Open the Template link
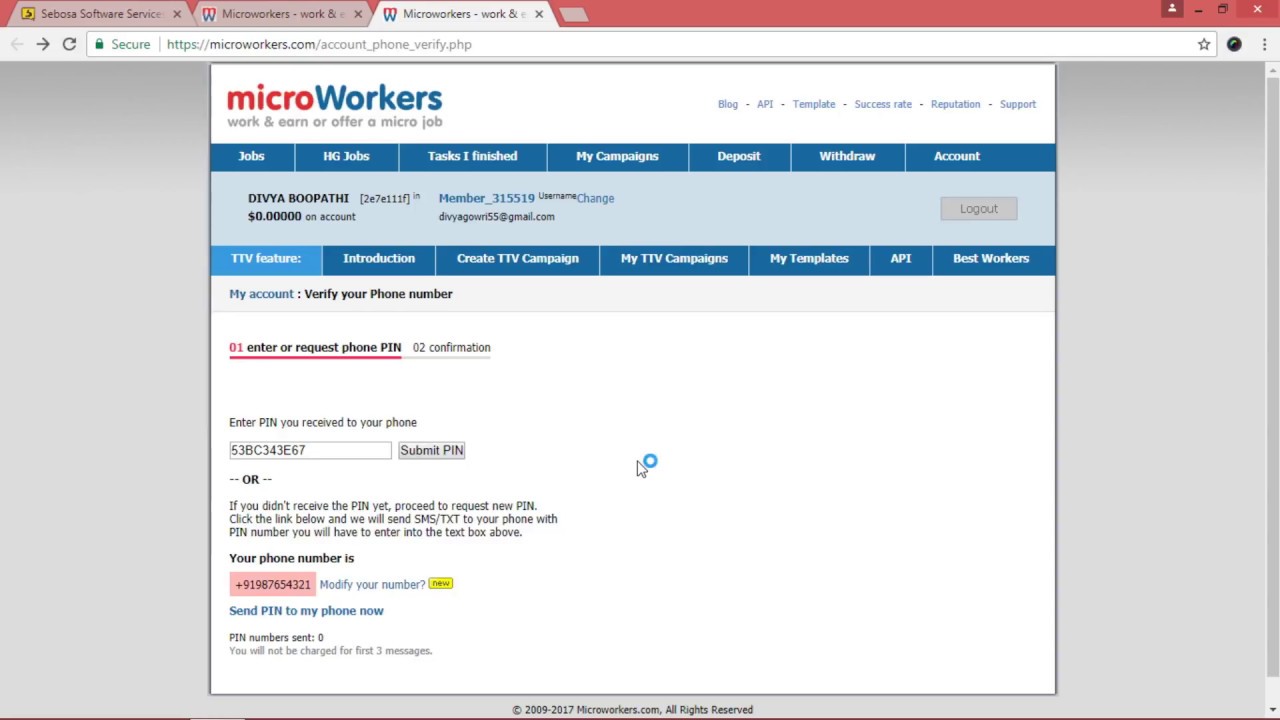The image size is (1280, 720). click(814, 104)
